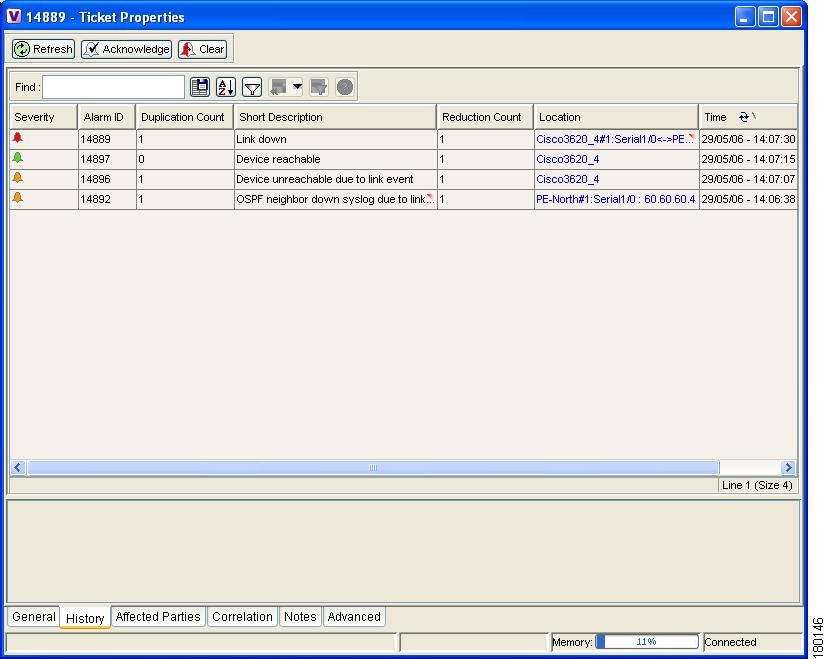
Task: Click the green bell icon for alarm 14897
Action: click(17, 158)
